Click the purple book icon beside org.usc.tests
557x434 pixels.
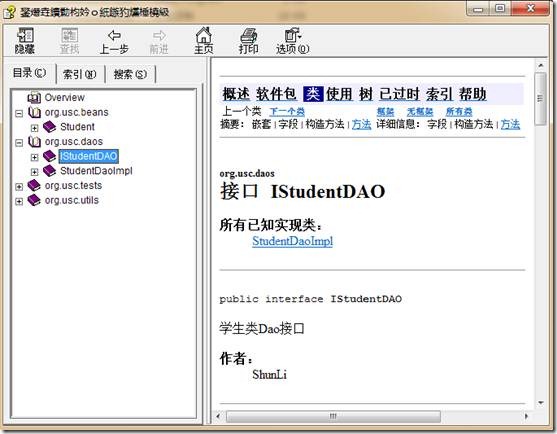click(34, 185)
